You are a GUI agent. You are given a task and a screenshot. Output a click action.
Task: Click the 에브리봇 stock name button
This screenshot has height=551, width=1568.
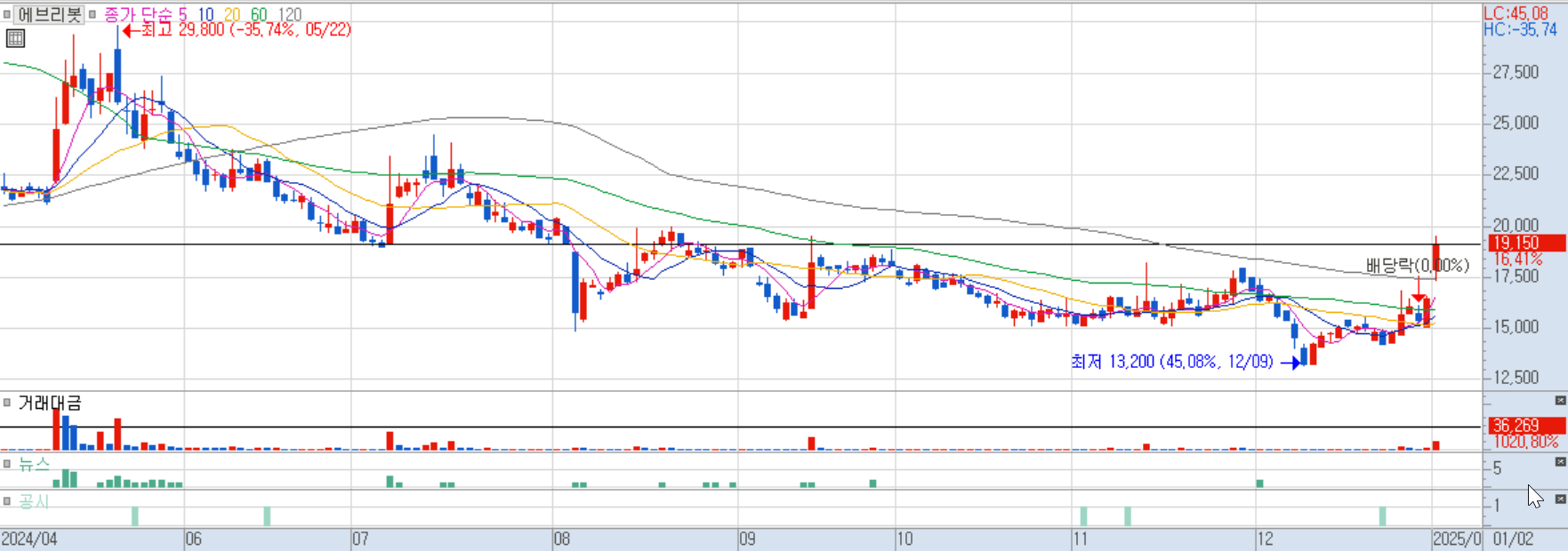point(50,14)
